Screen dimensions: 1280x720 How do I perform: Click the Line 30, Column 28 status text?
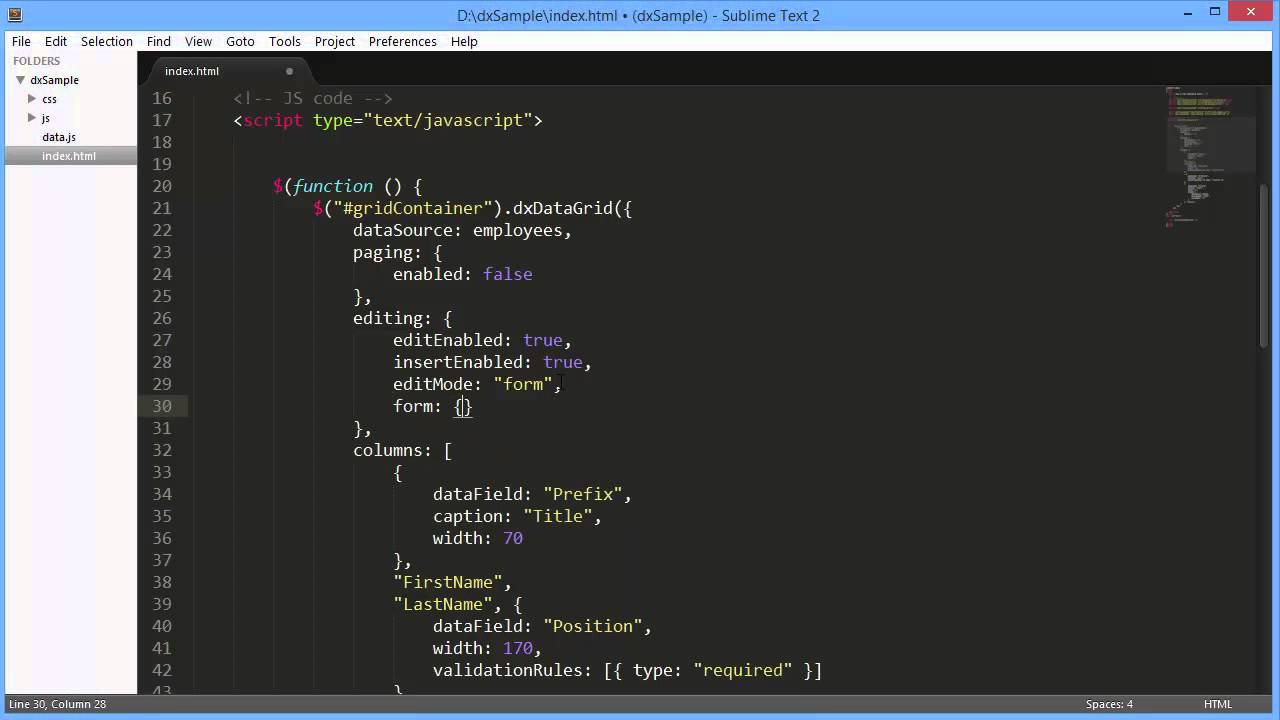pyautogui.click(x=58, y=704)
